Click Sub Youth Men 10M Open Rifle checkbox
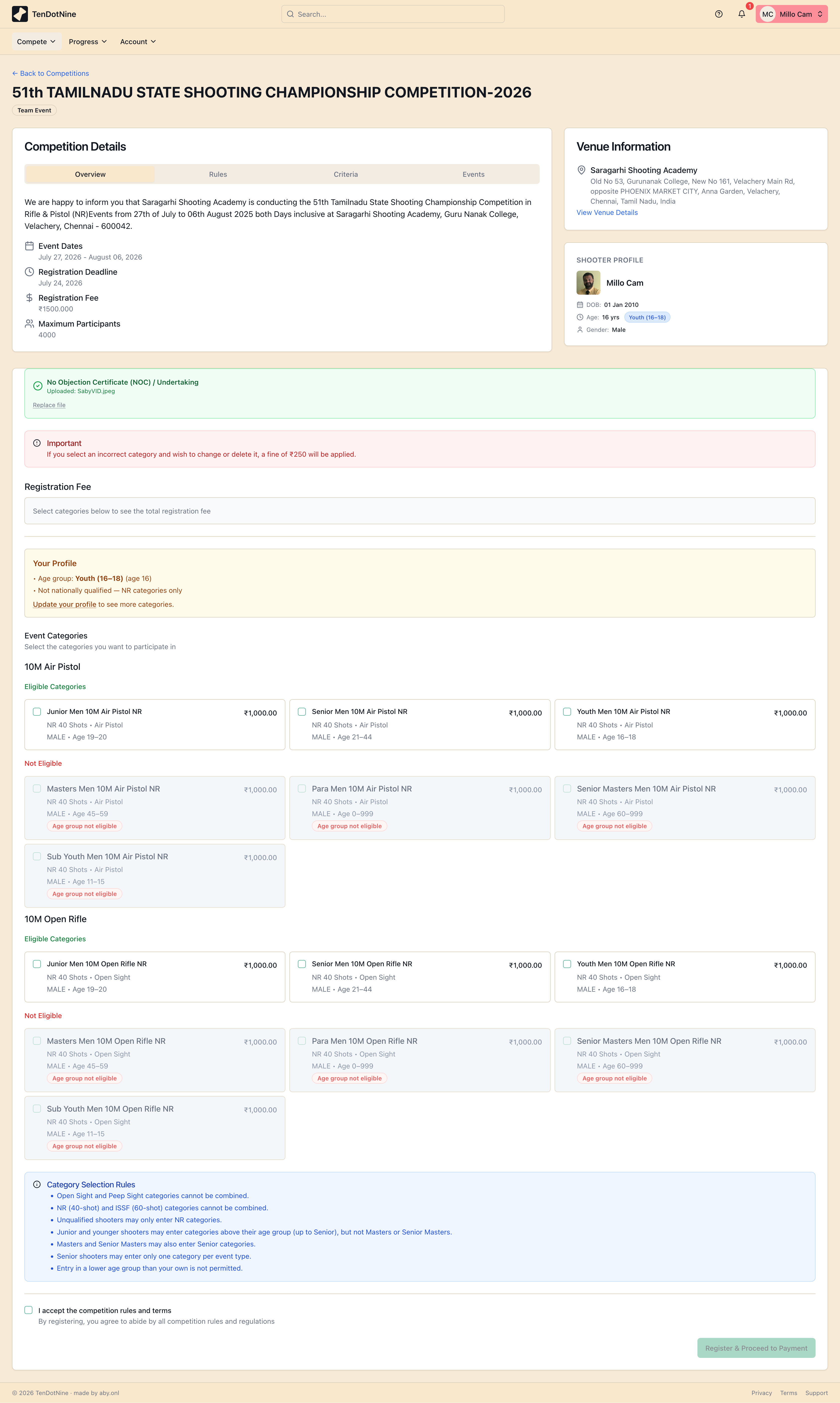 pyautogui.click(x=37, y=1109)
